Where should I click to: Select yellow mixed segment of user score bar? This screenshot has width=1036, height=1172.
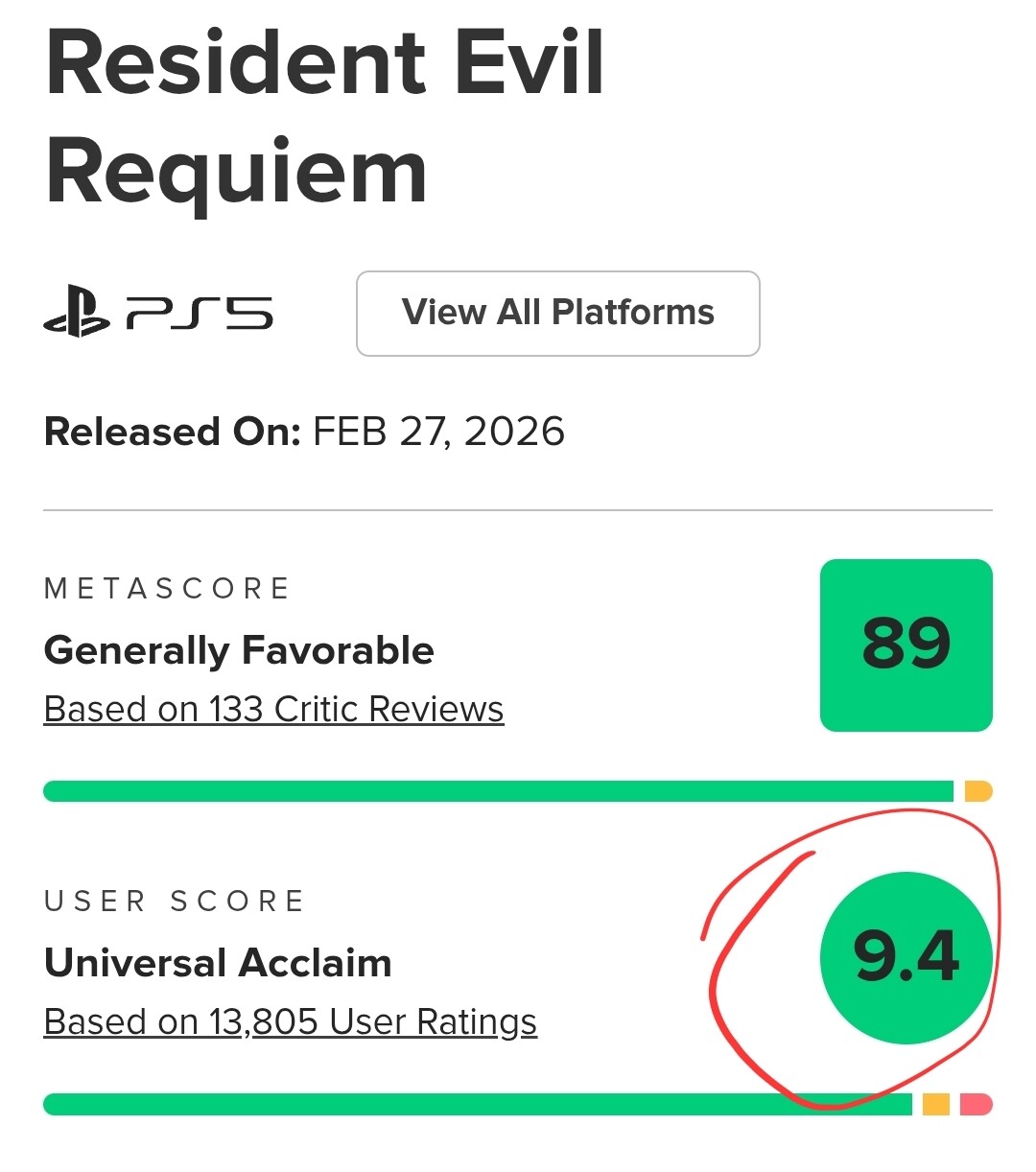pyautogui.click(x=935, y=1105)
